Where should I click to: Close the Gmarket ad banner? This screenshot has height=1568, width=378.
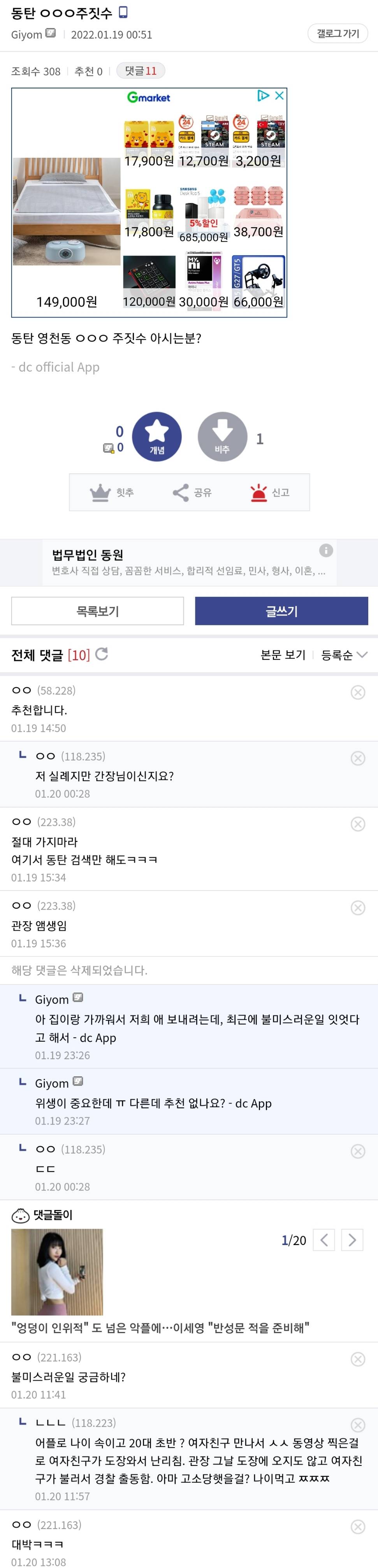point(280,95)
